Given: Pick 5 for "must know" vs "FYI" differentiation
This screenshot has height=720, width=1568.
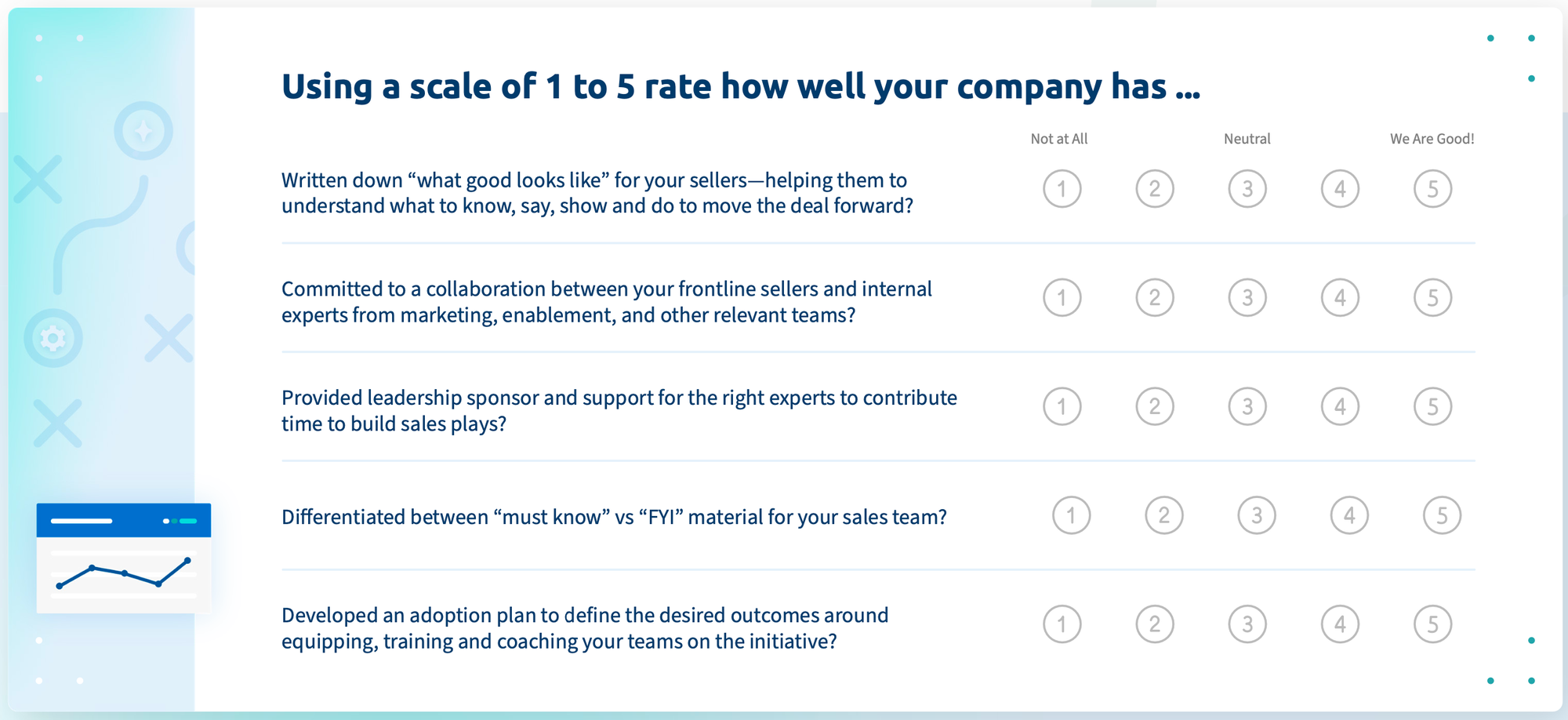Looking at the screenshot, I should (x=1442, y=515).
